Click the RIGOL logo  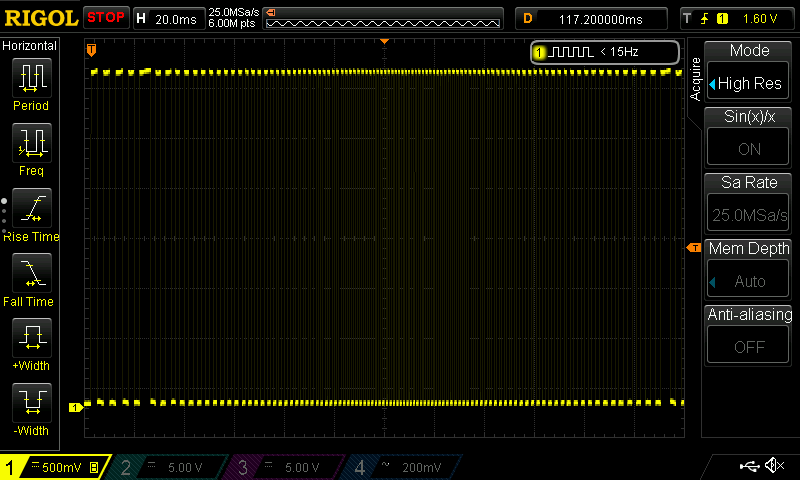pyautogui.click(x=41, y=18)
